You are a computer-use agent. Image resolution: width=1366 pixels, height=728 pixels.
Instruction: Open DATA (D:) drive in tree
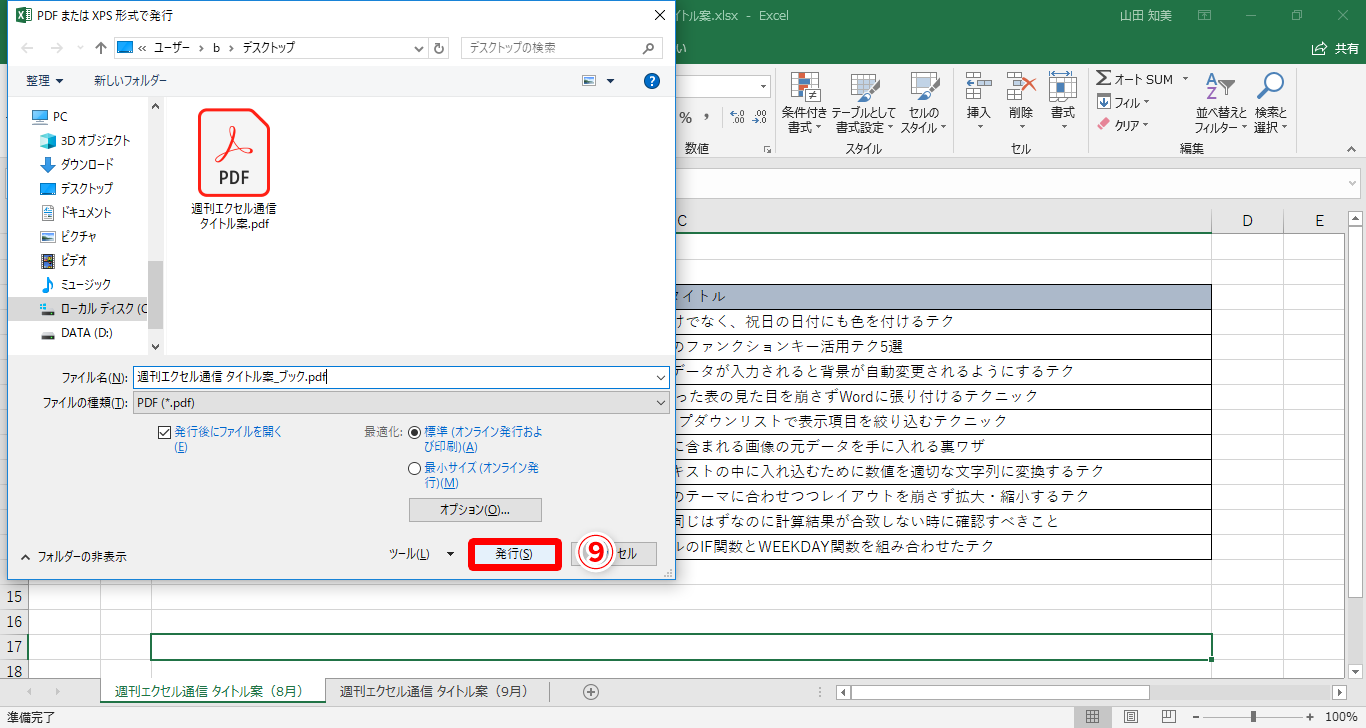pyautogui.click(x=79, y=332)
